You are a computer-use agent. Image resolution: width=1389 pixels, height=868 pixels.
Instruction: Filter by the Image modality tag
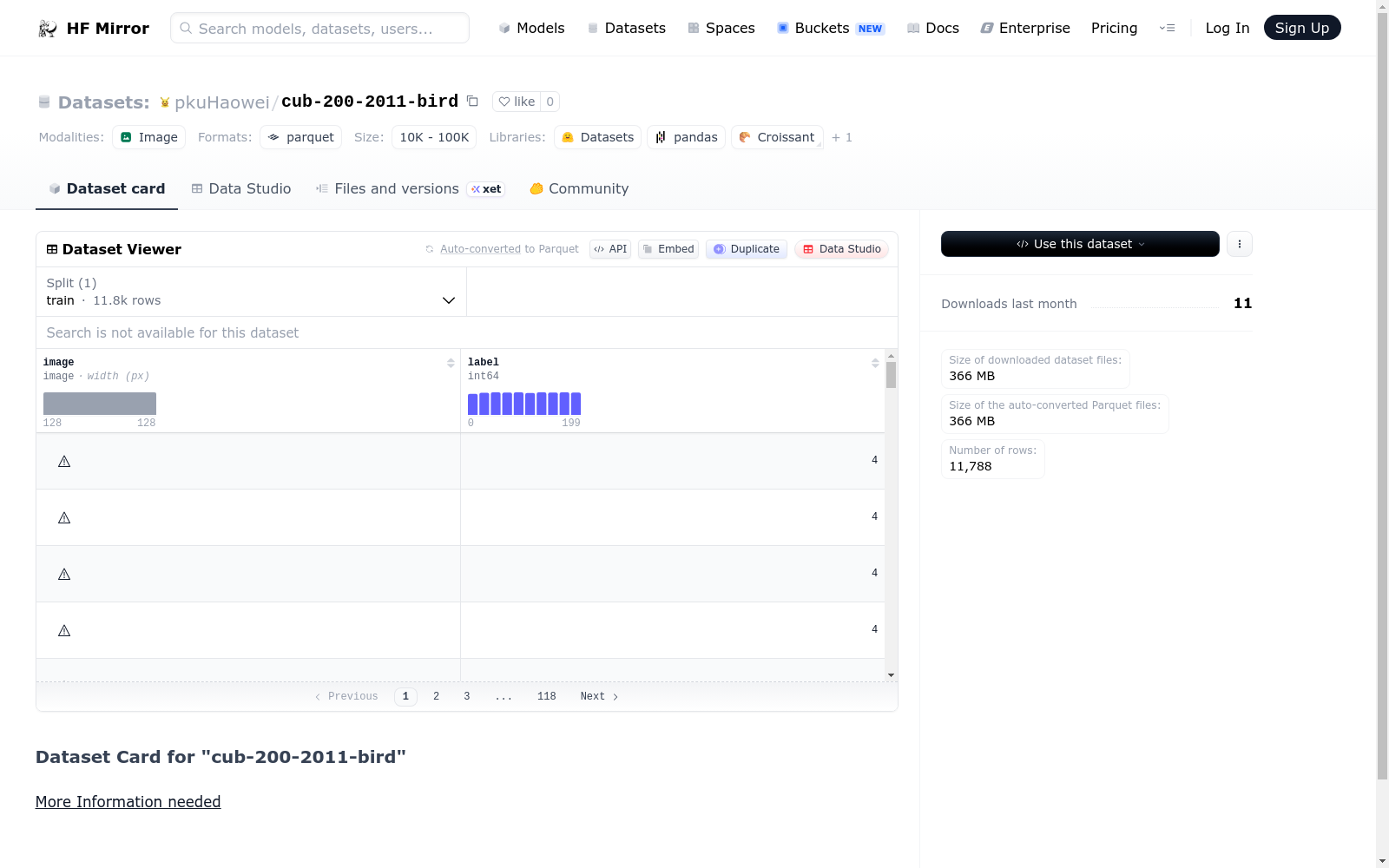pos(148,137)
